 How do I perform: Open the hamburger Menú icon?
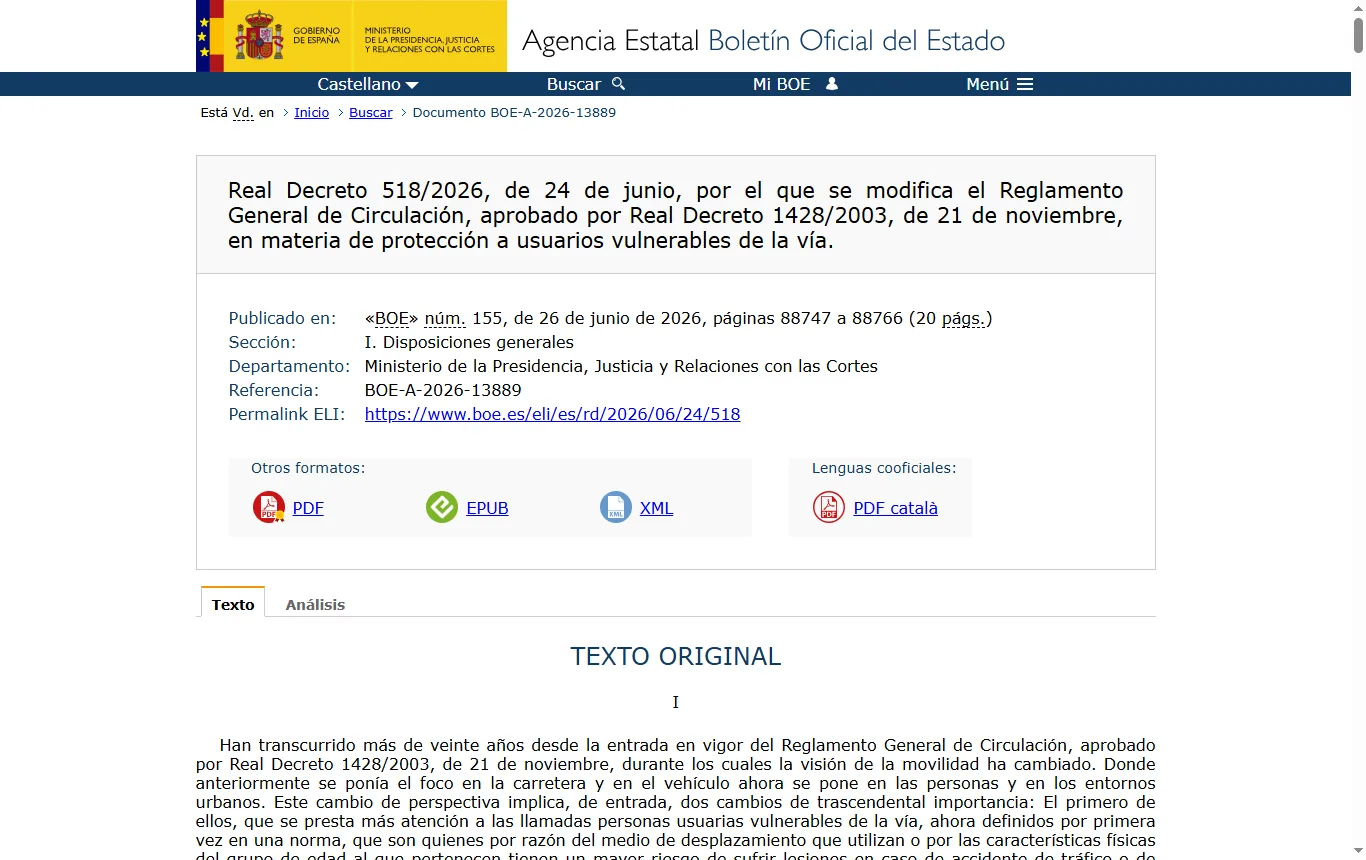tap(1025, 84)
